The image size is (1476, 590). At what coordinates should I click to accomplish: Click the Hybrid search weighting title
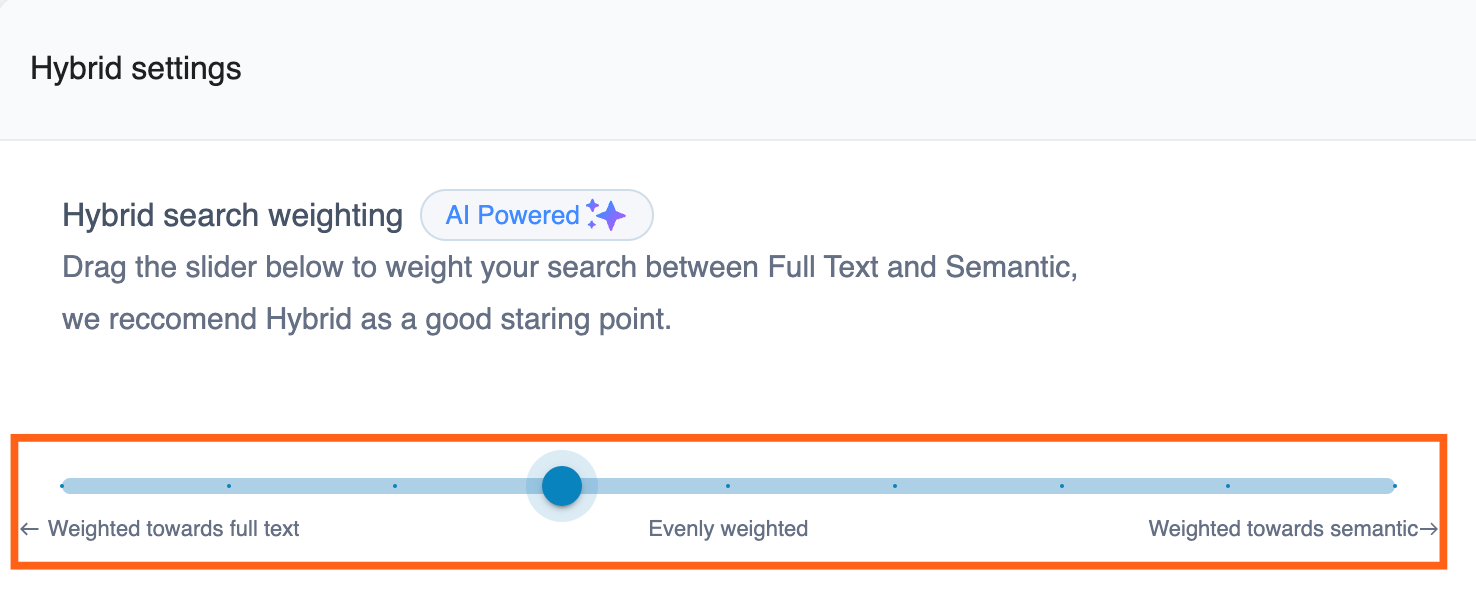[x=232, y=214]
